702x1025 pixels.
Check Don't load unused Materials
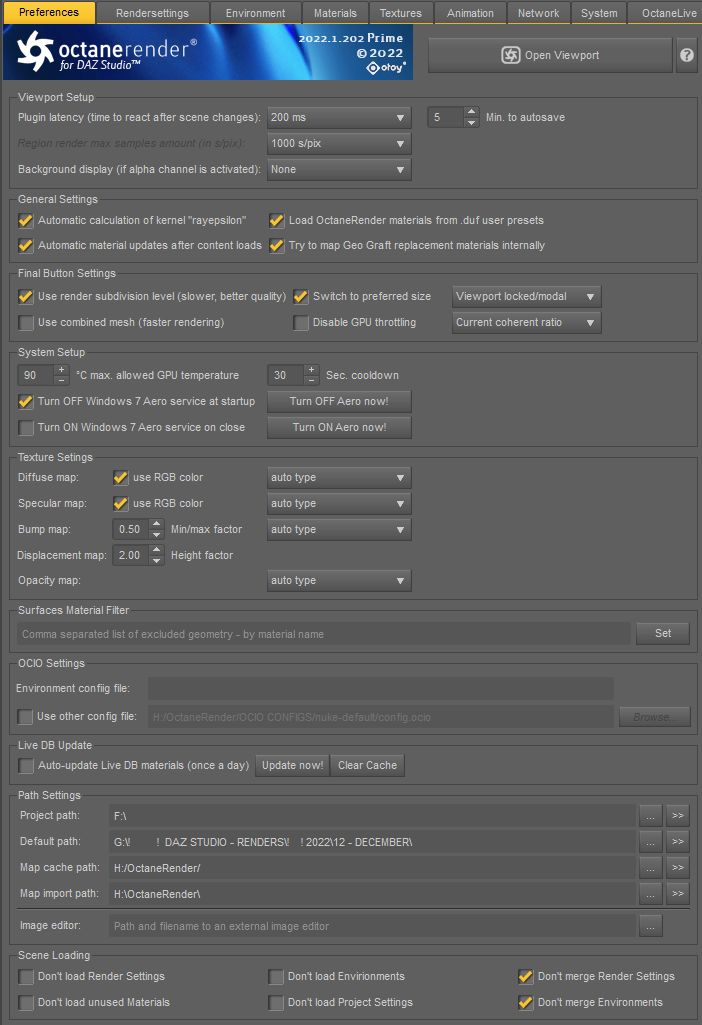point(25,1003)
